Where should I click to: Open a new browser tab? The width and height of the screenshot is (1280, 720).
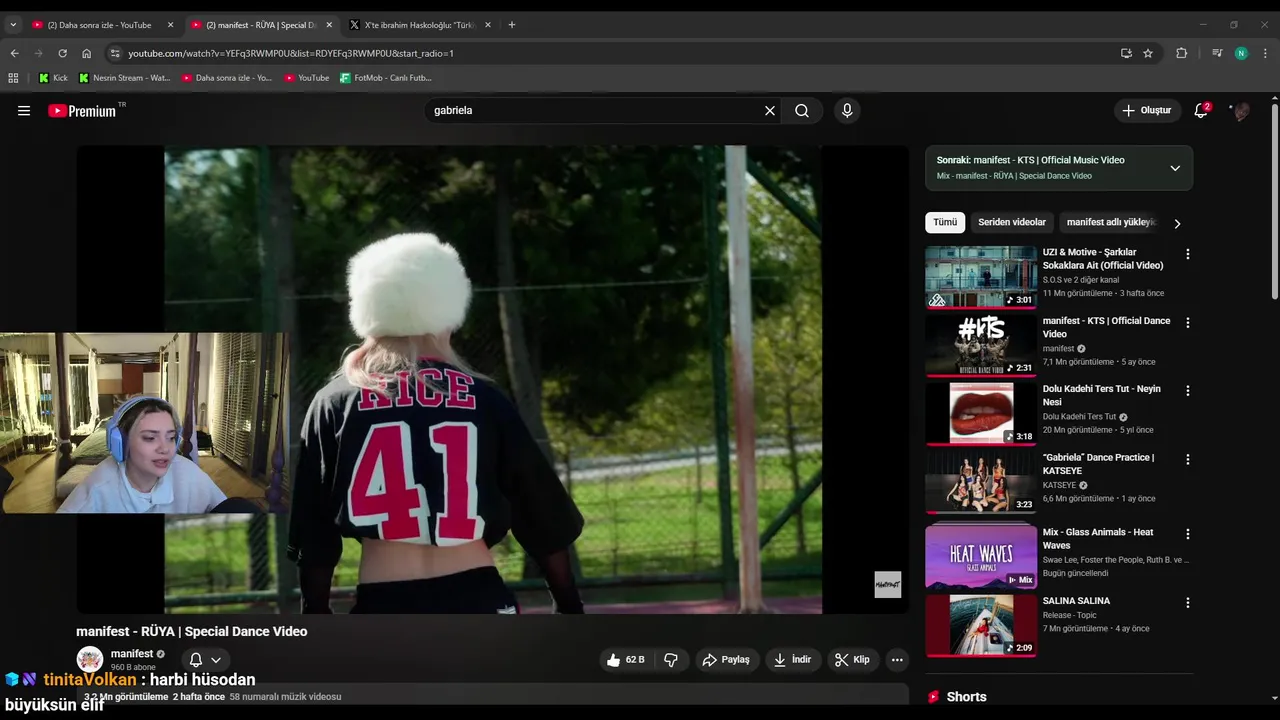tap(512, 25)
